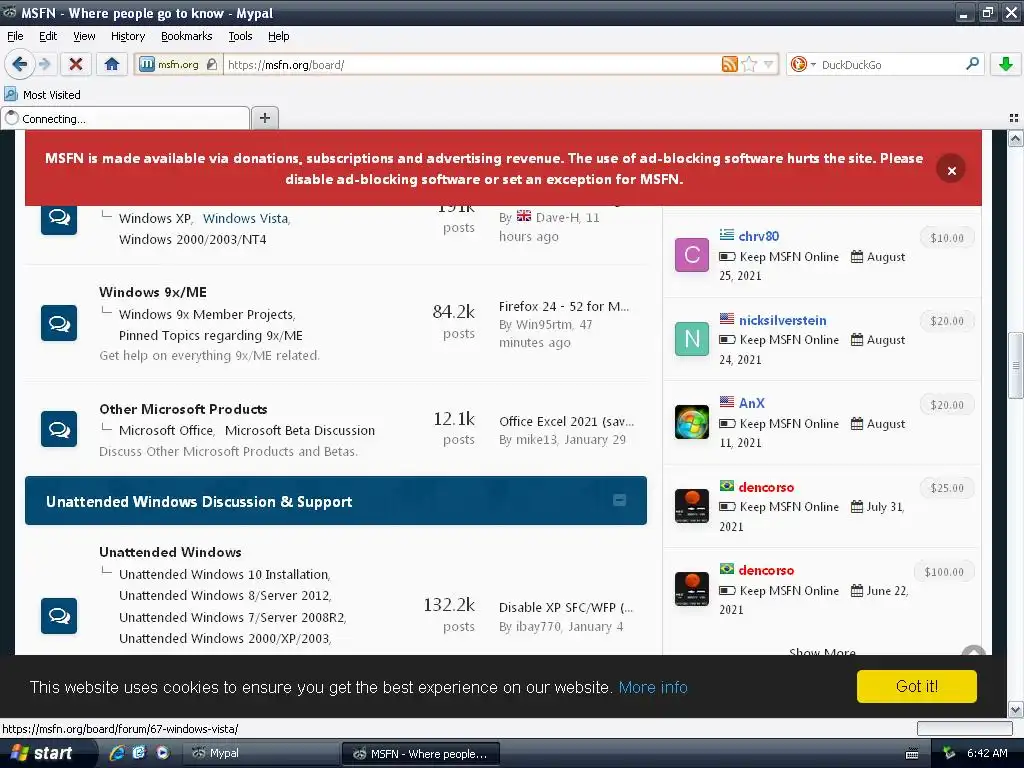Focus the DuckDuckGo search field
The height and width of the screenshot is (768, 1024).
889,65
